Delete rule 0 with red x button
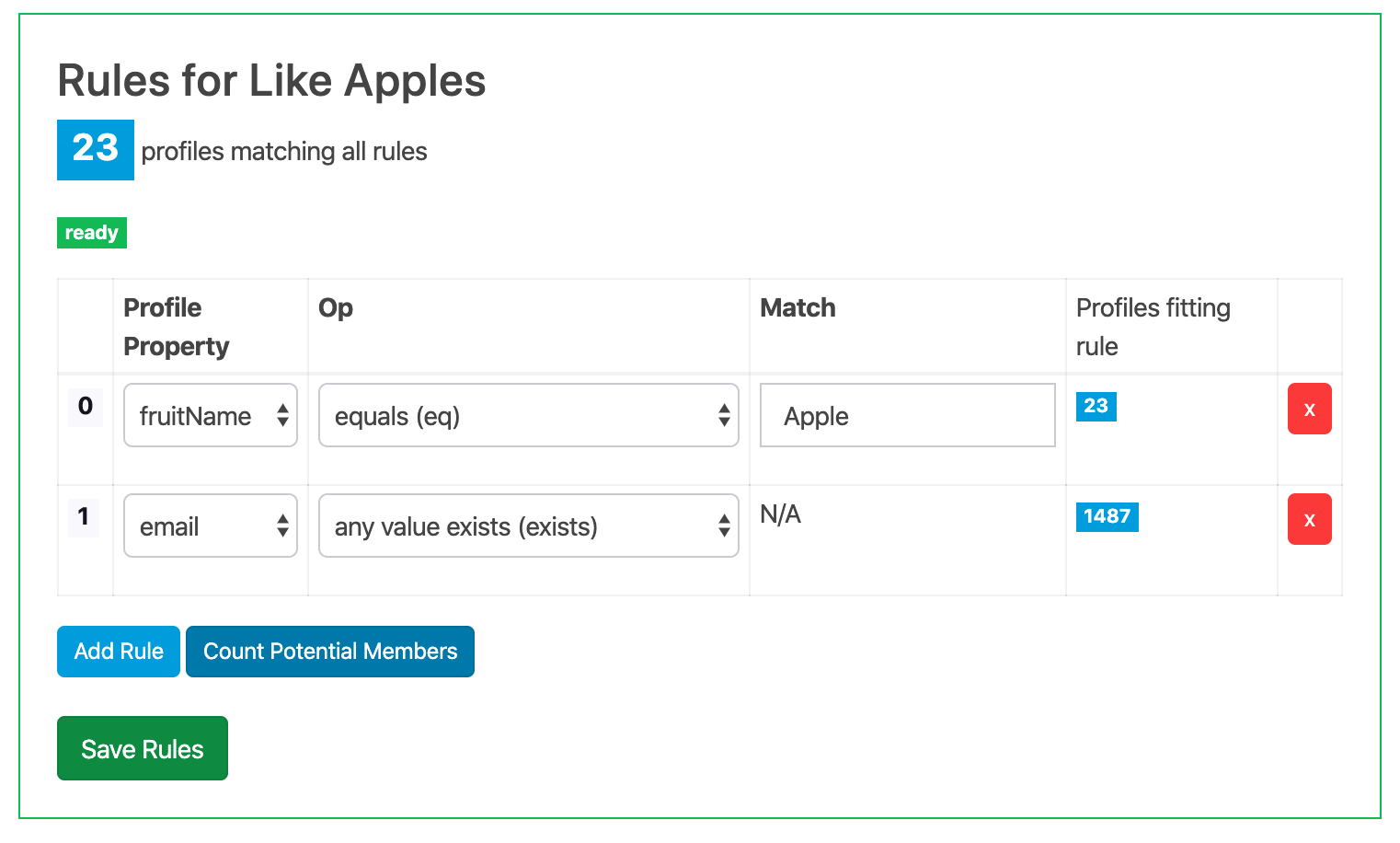 coord(1309,409)
